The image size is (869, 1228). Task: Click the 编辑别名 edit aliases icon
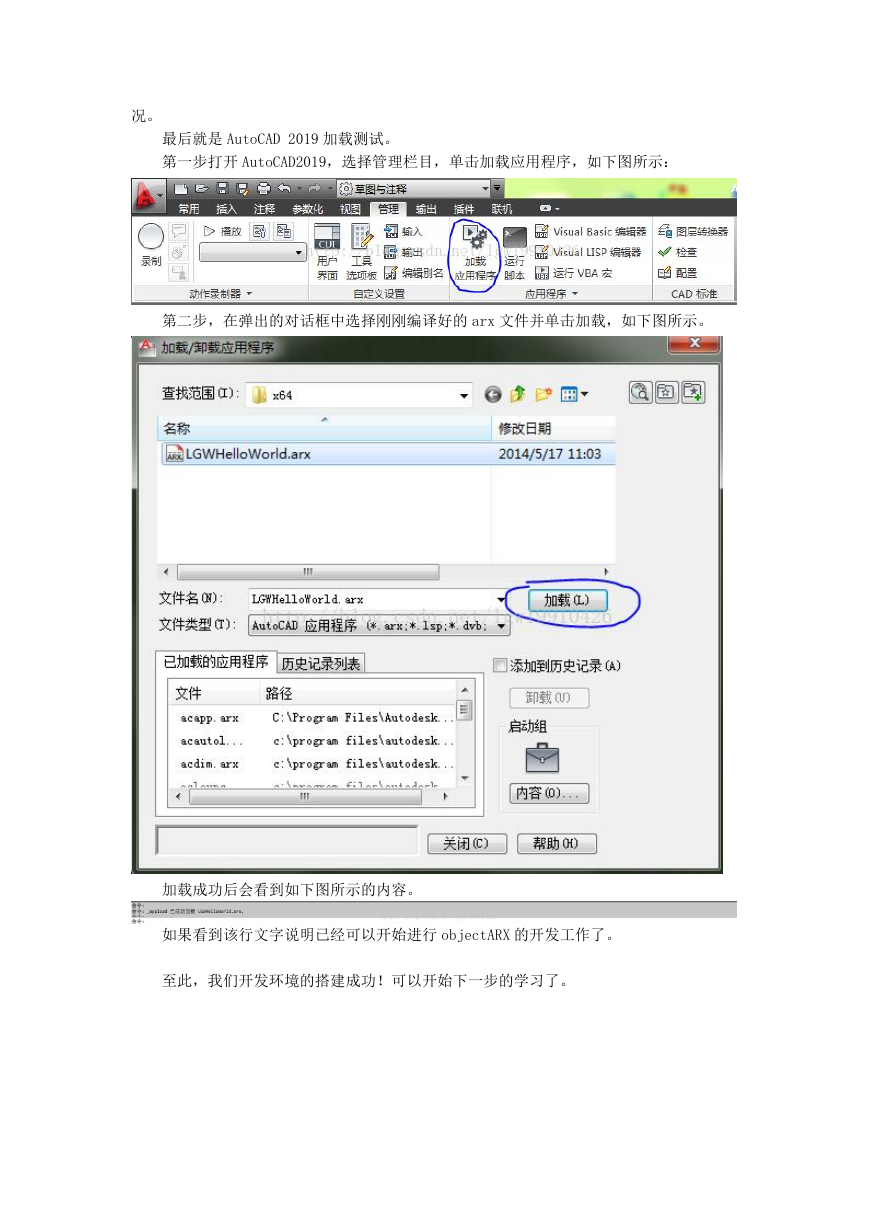pos(391,272)
